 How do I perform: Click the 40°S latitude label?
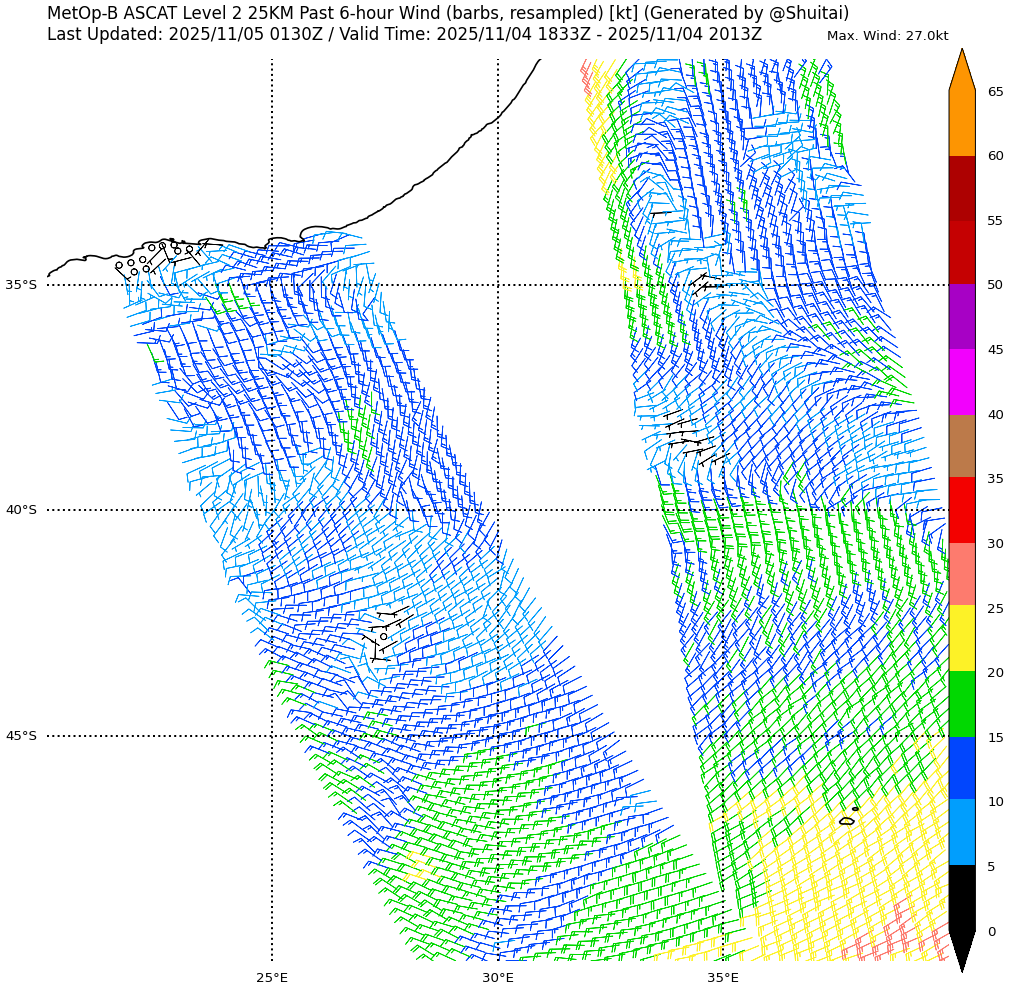21,510
